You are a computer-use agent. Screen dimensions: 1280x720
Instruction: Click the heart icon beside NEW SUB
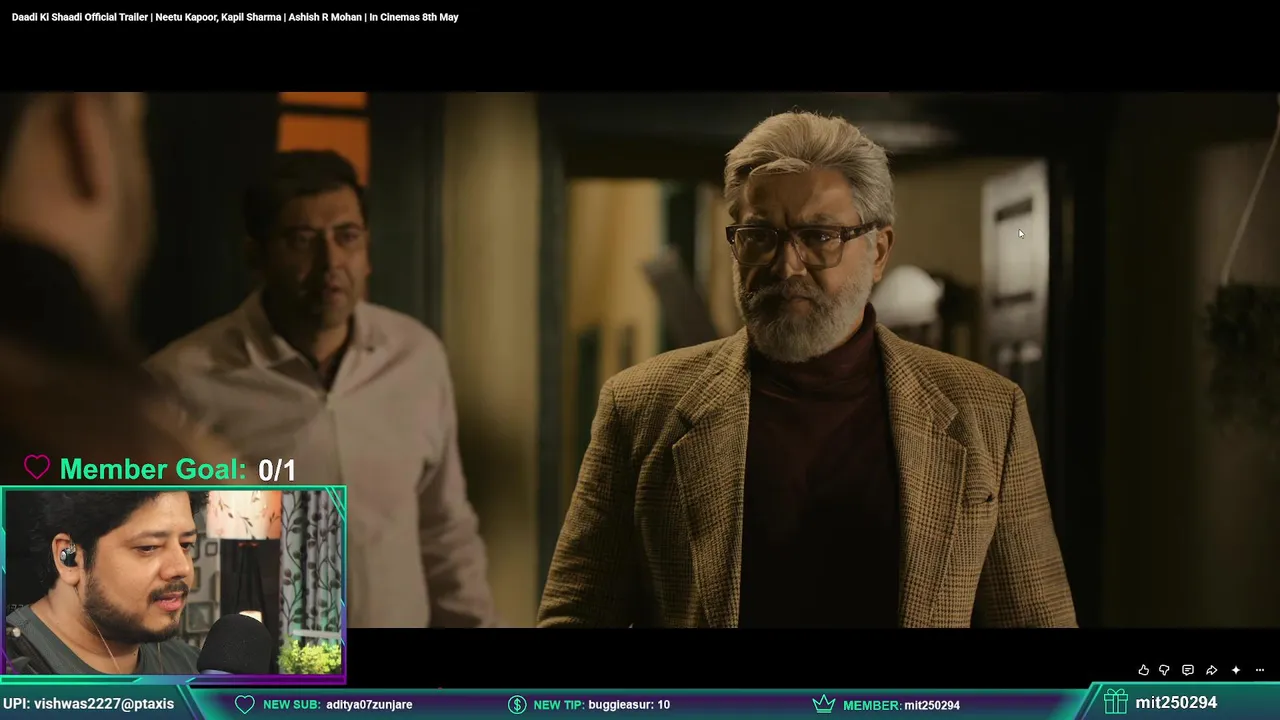click(x=245, y=704)
